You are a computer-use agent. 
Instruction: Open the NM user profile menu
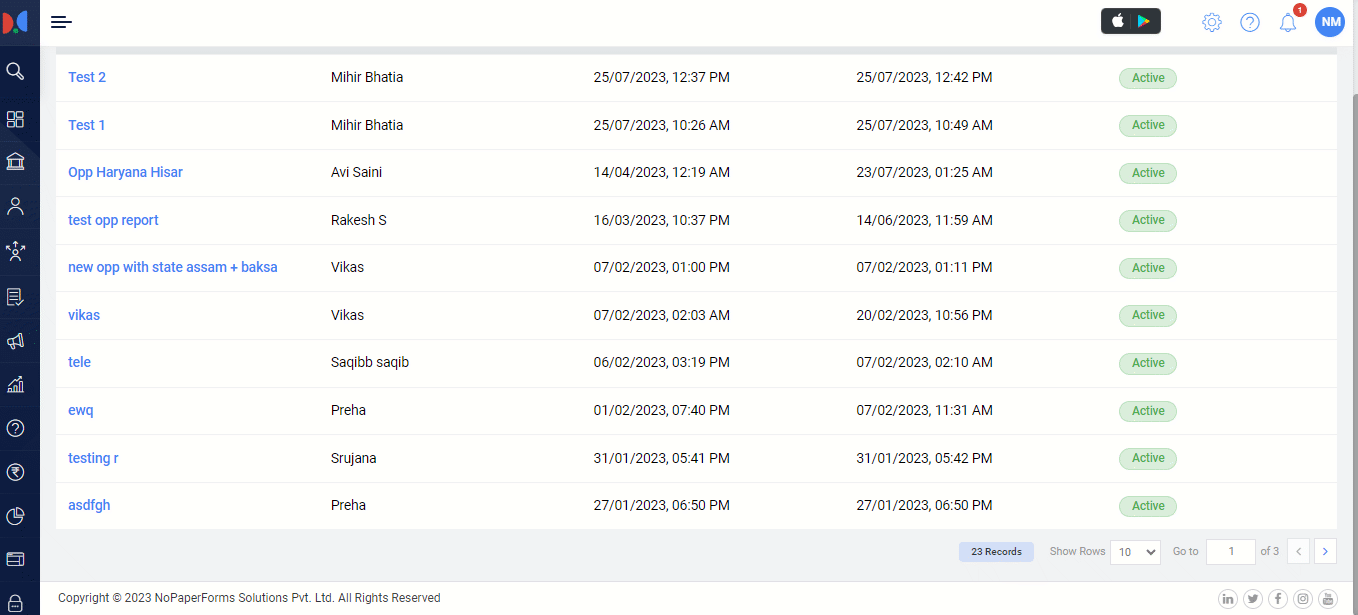[x=1329, y=22]
